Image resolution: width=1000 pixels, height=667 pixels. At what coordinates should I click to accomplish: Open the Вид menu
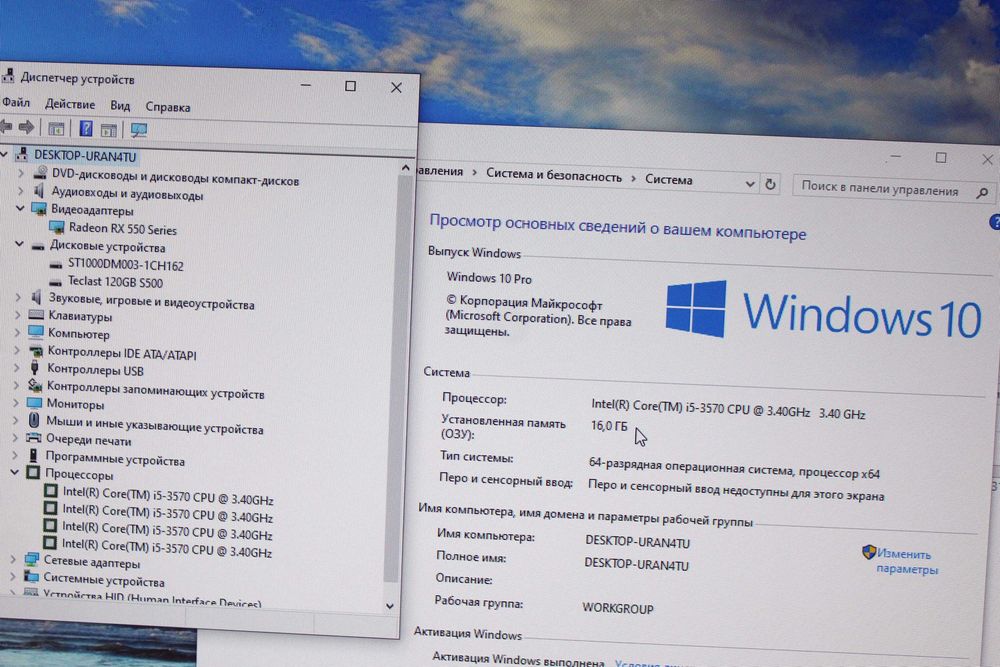(x=120, y=106)
